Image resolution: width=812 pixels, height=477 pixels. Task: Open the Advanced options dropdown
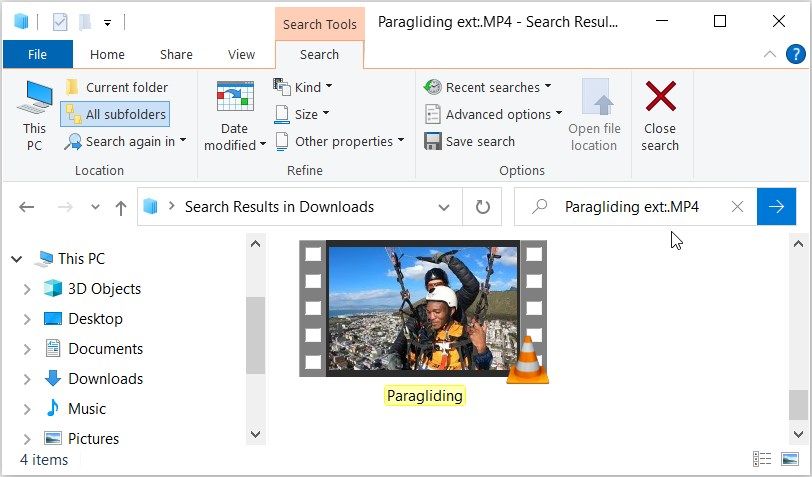coord(494,114)
